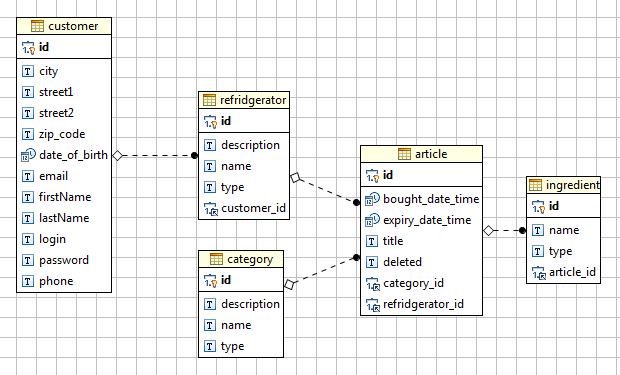Image resolution: width=620 pixels, height=375 pixels.
Task: Click the text type icon beside title
Action: click(x=371, y=241)
